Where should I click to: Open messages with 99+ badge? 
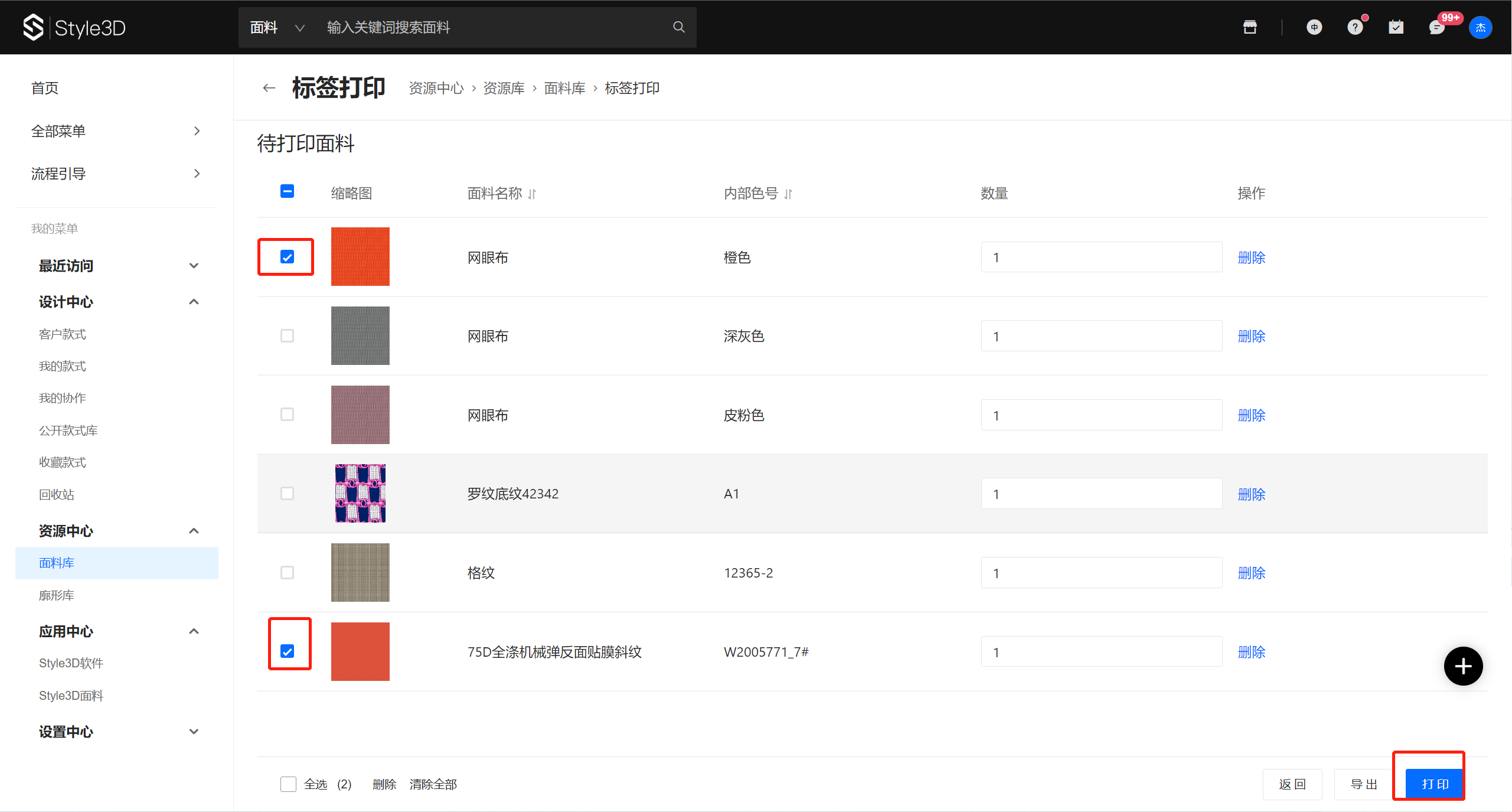[x=1437, y=27]
